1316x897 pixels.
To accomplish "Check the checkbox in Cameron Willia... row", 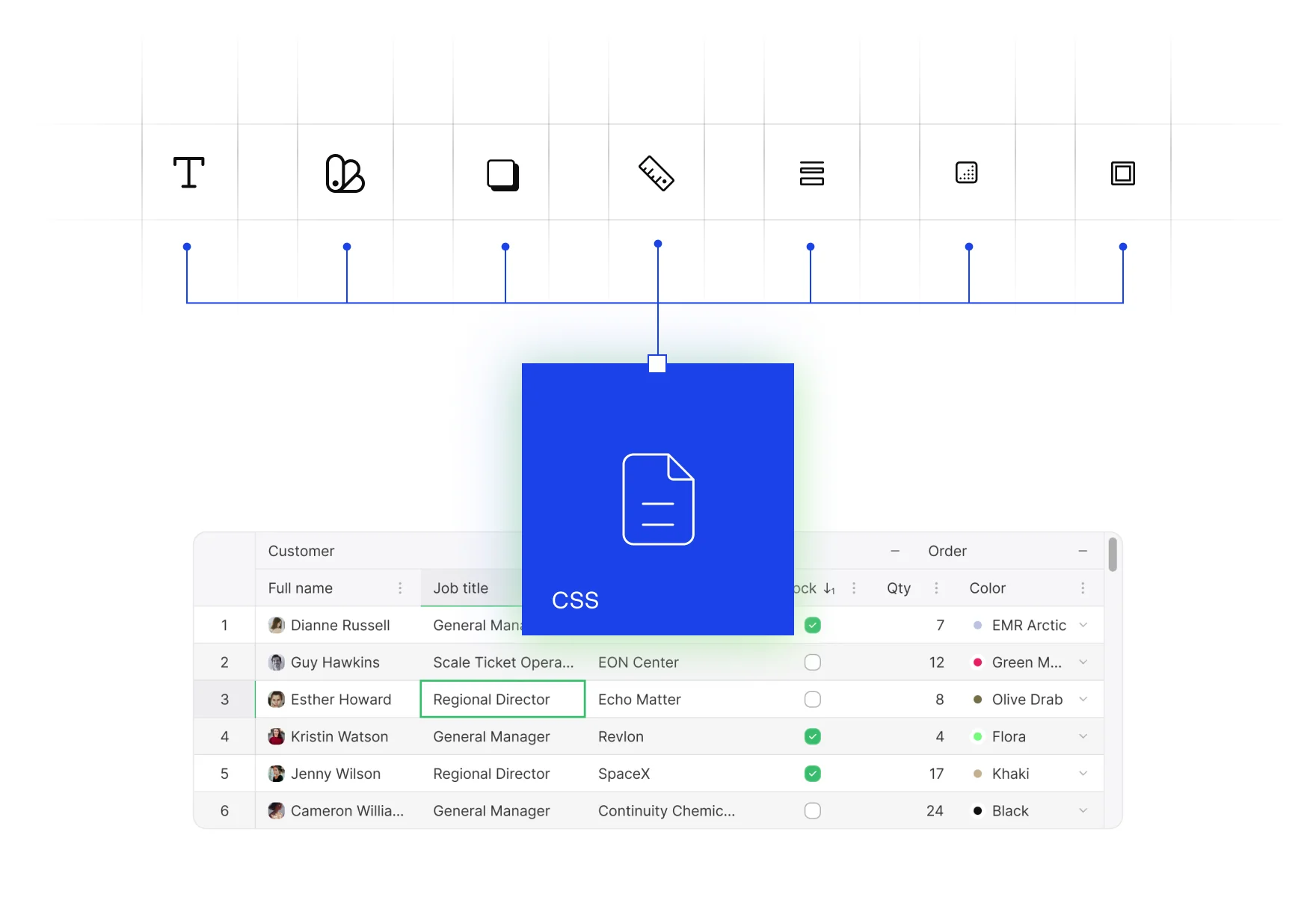I will (813, 810).
